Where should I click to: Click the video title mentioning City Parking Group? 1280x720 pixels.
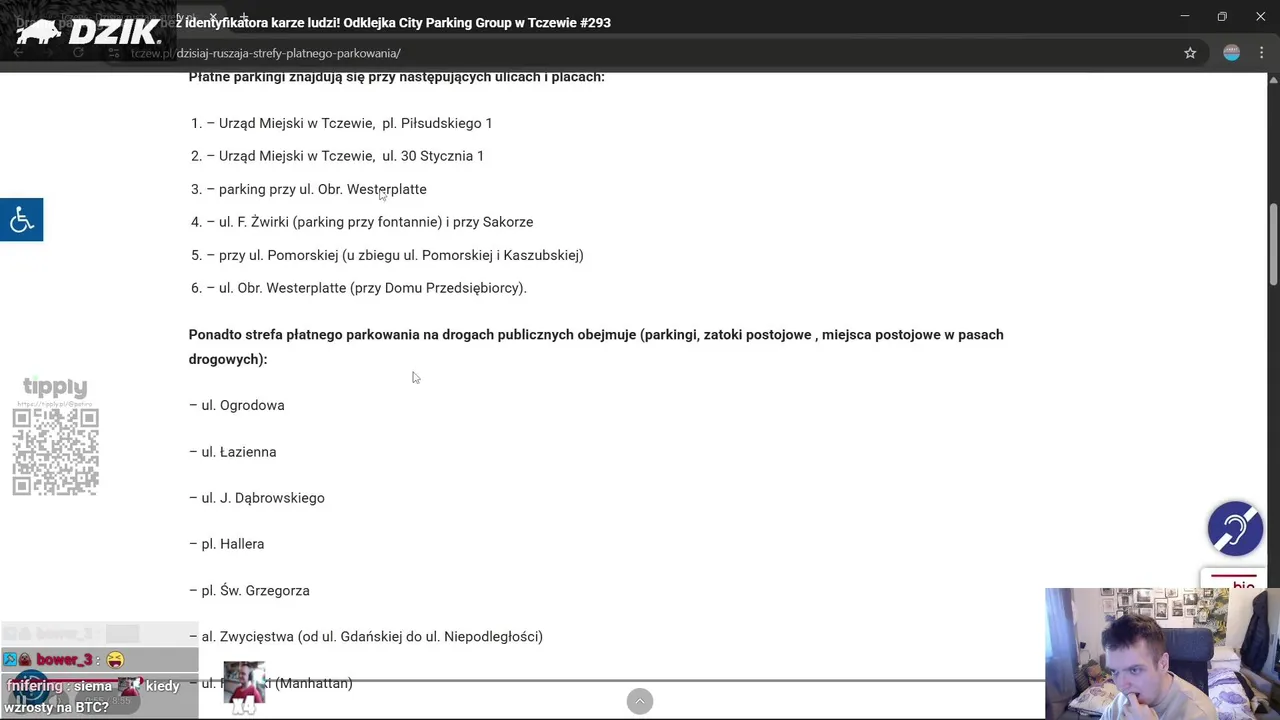tap(398, 22)
